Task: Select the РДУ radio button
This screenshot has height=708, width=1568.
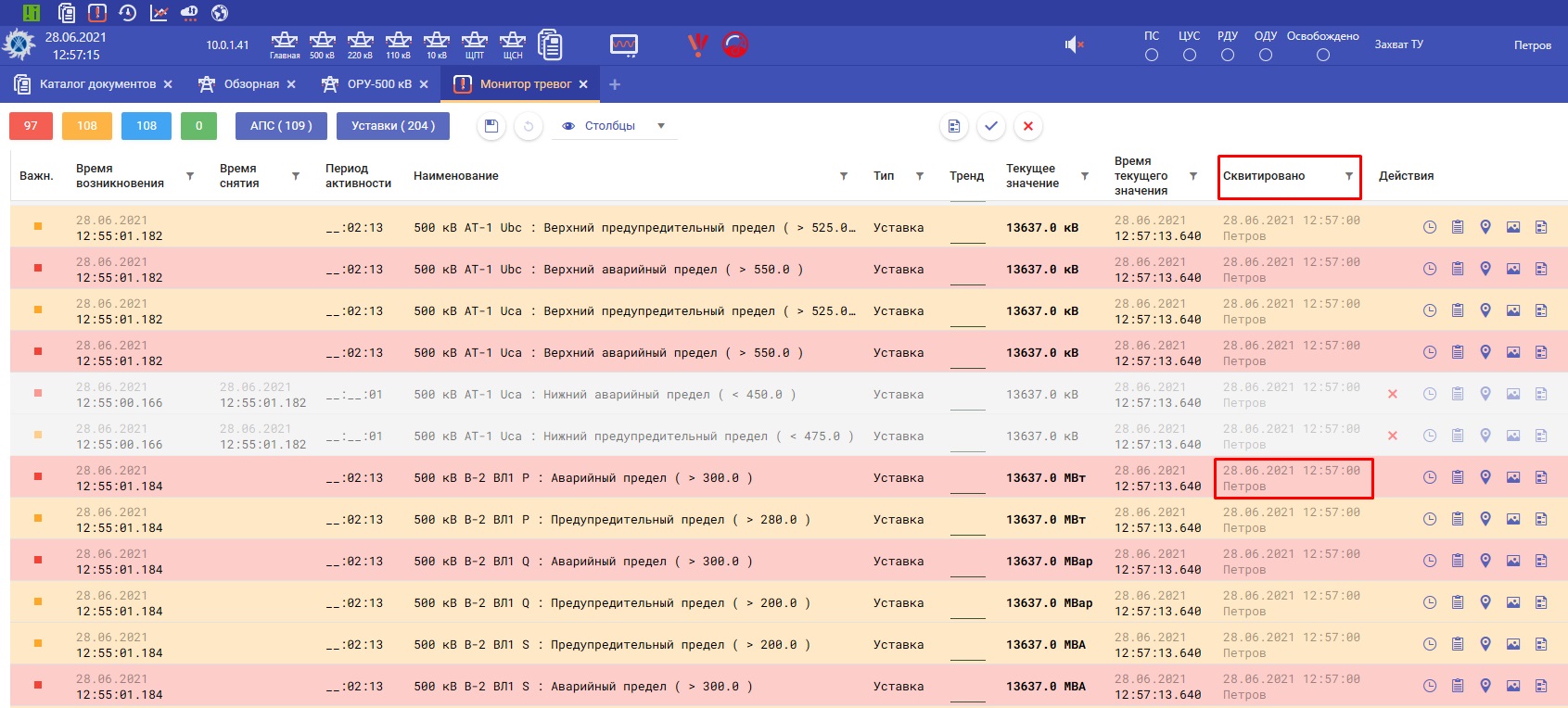Action: 1228,55
